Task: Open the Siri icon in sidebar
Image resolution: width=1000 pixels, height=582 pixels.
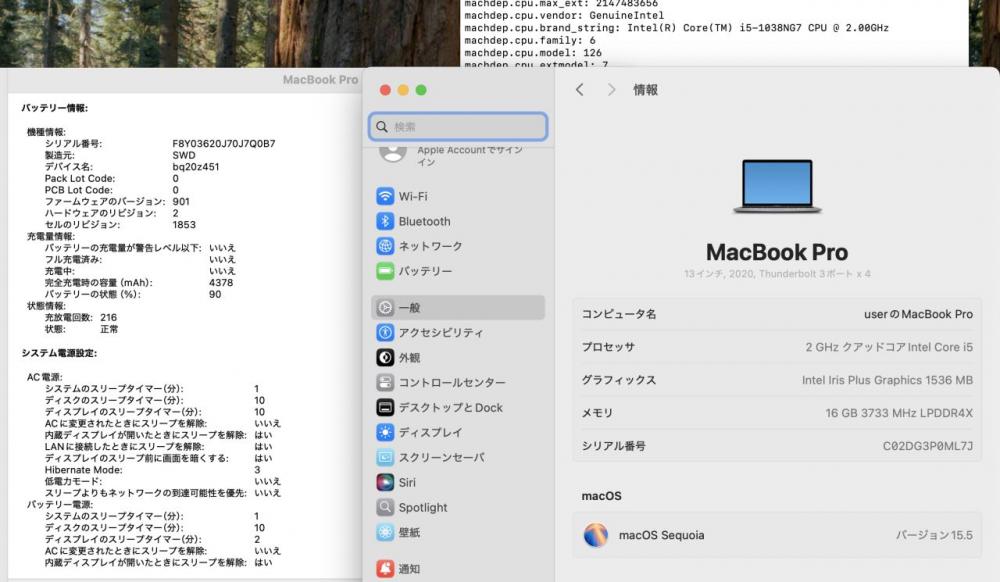Action: pos(385,483)
